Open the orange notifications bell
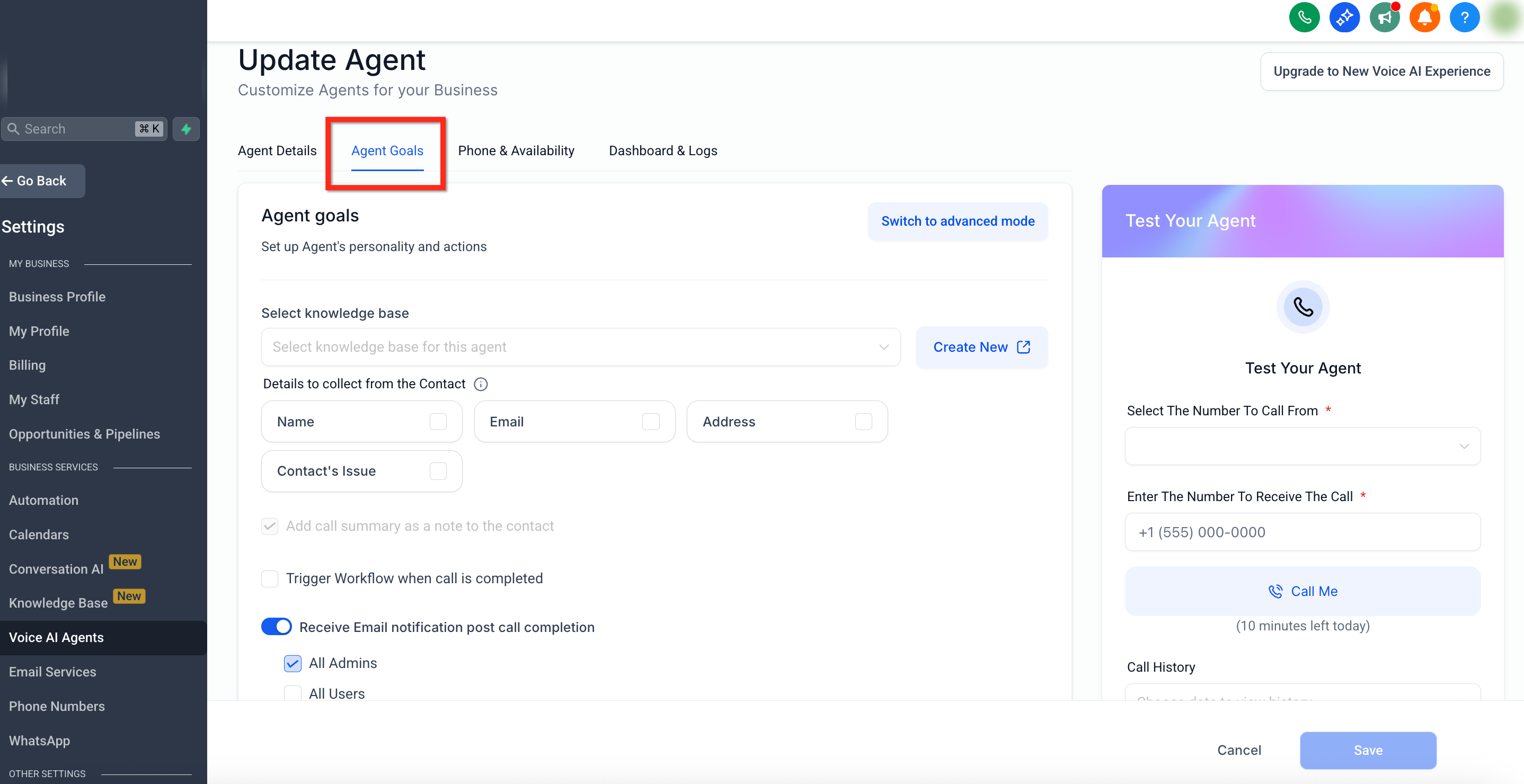 (1424, 17)
